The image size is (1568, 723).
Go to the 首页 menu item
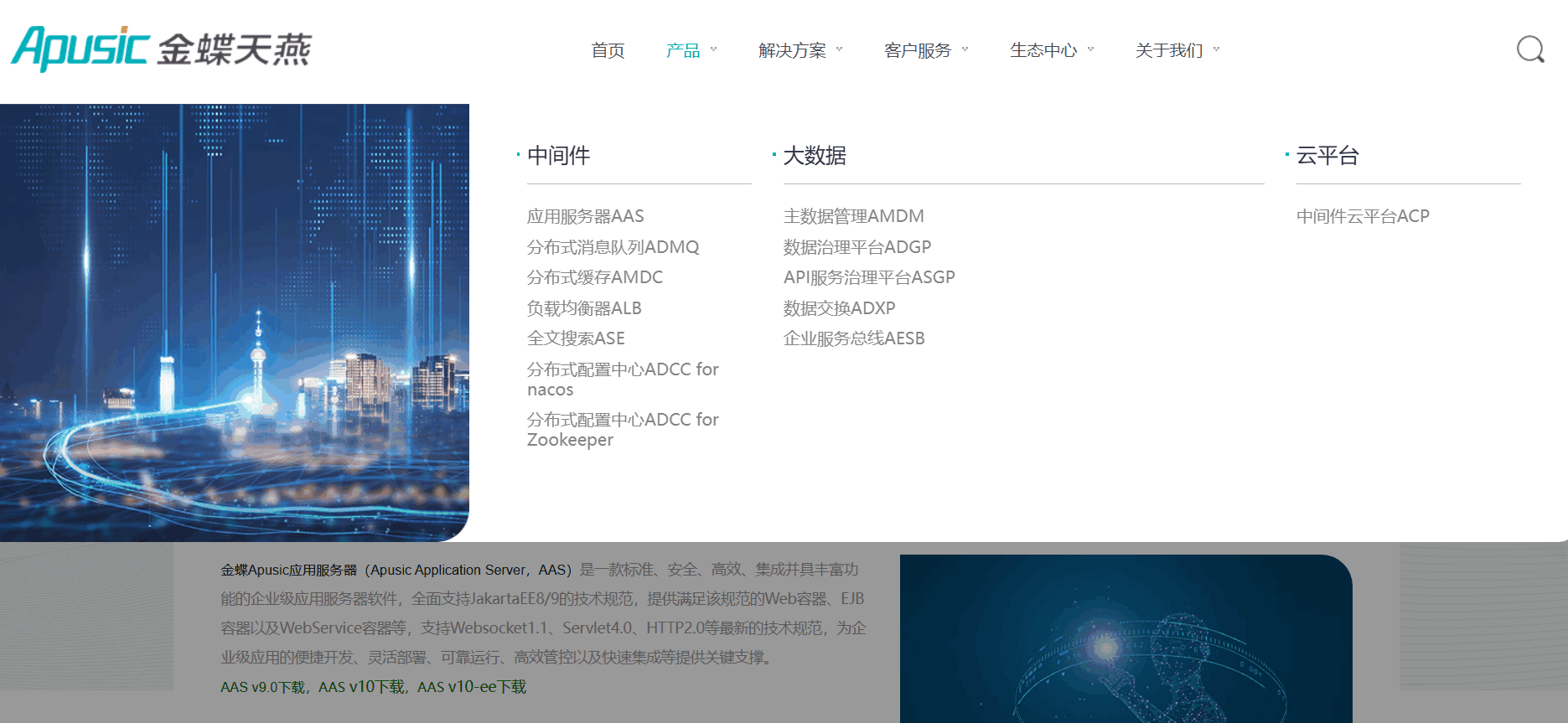608,50
